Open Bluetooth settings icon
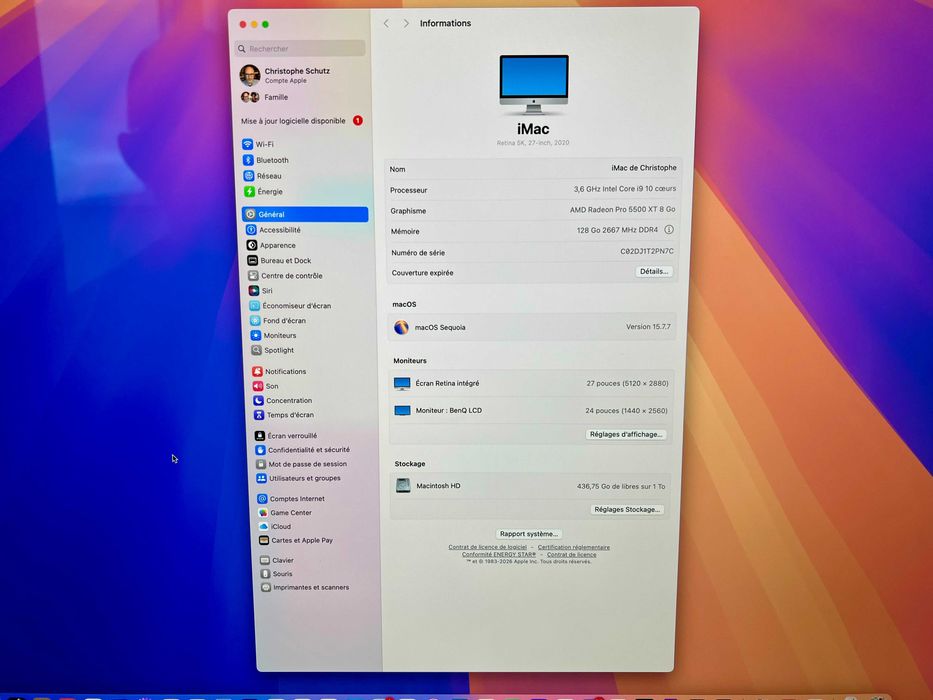 248,160
